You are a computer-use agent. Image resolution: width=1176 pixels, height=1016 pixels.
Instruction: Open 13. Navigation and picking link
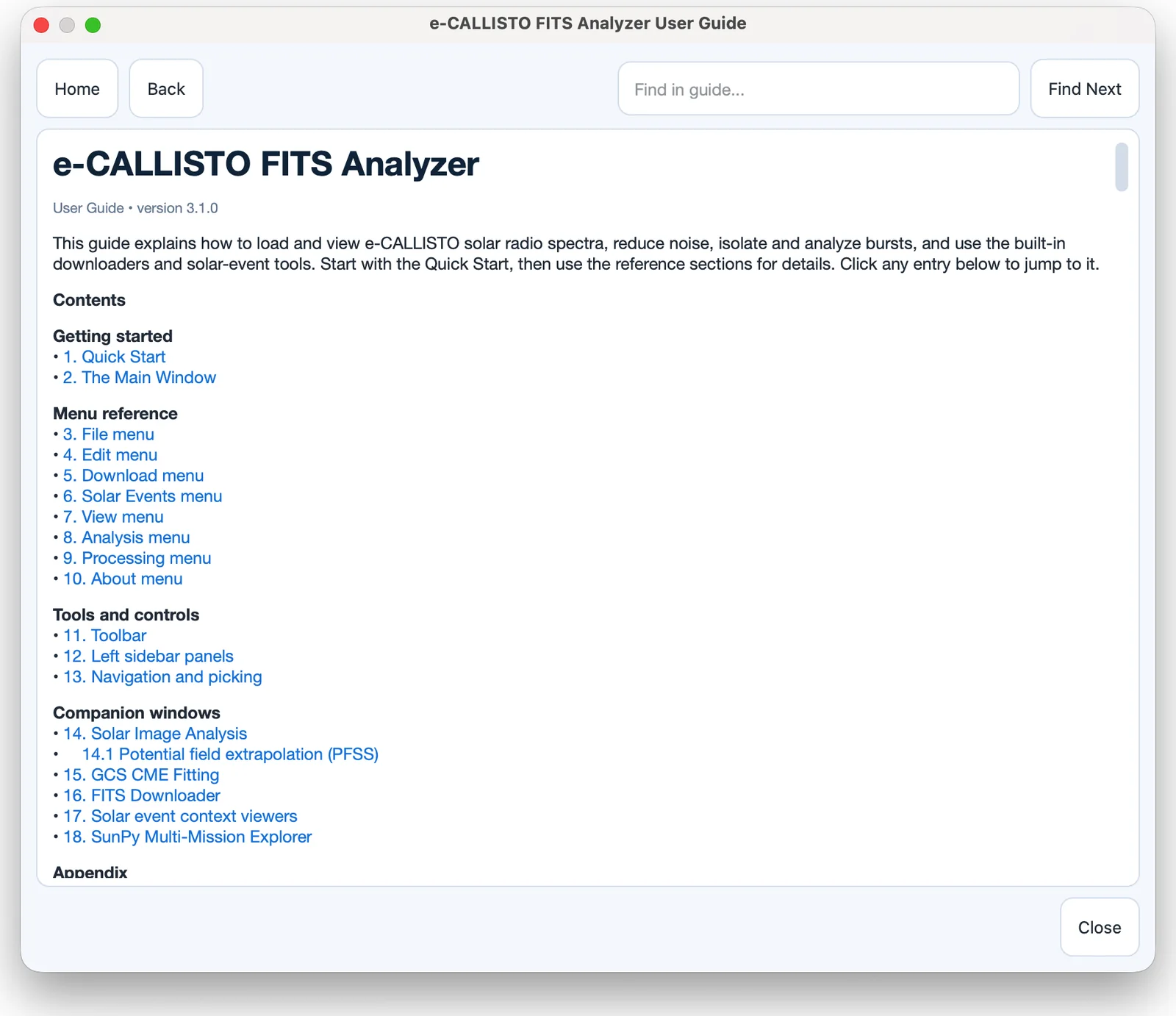tap(162, 677)
